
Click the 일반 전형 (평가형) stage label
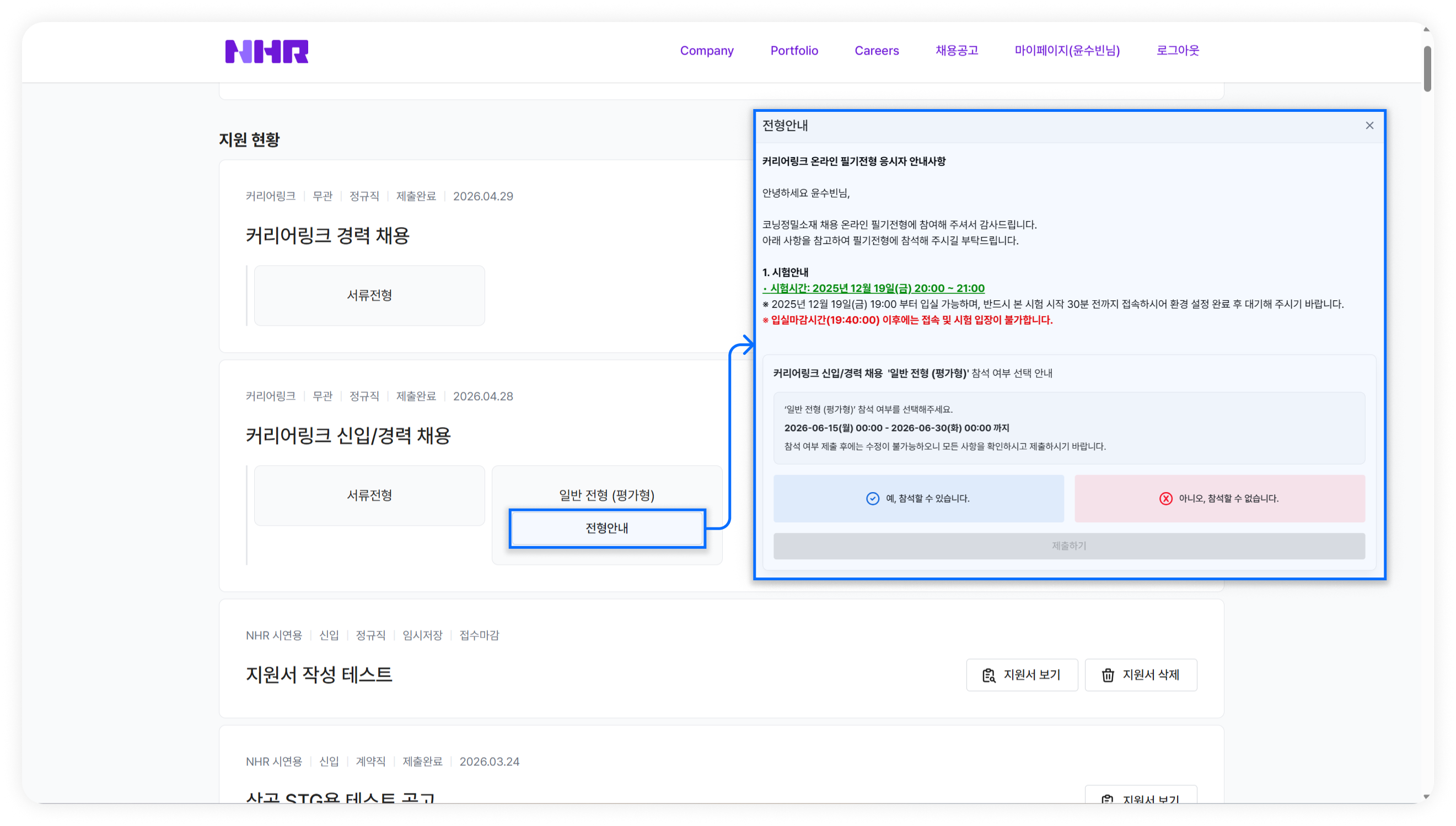point(606,495)
